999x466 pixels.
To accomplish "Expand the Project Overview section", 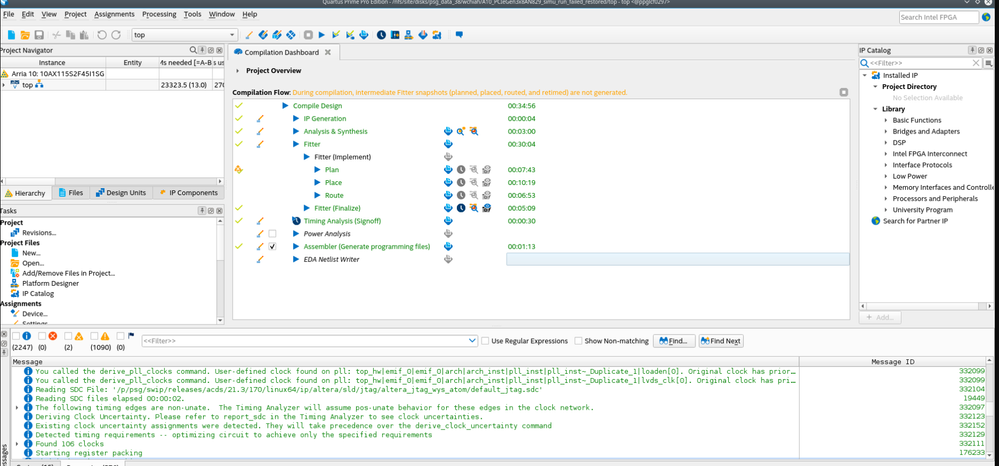I will coord(238,71).
